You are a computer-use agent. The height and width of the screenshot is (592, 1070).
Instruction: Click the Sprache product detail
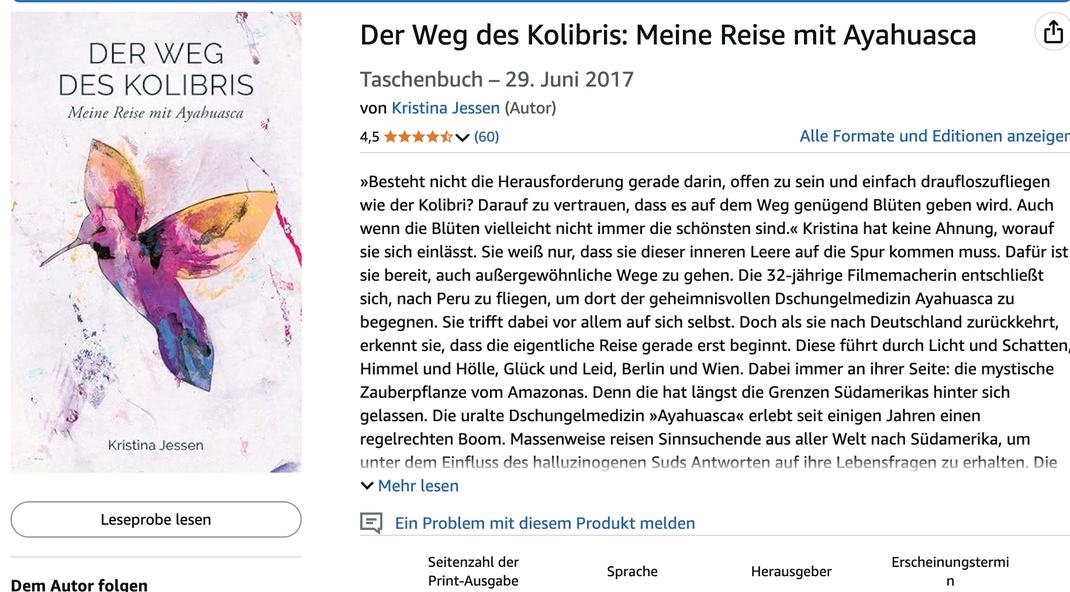(x=632, y=572)
